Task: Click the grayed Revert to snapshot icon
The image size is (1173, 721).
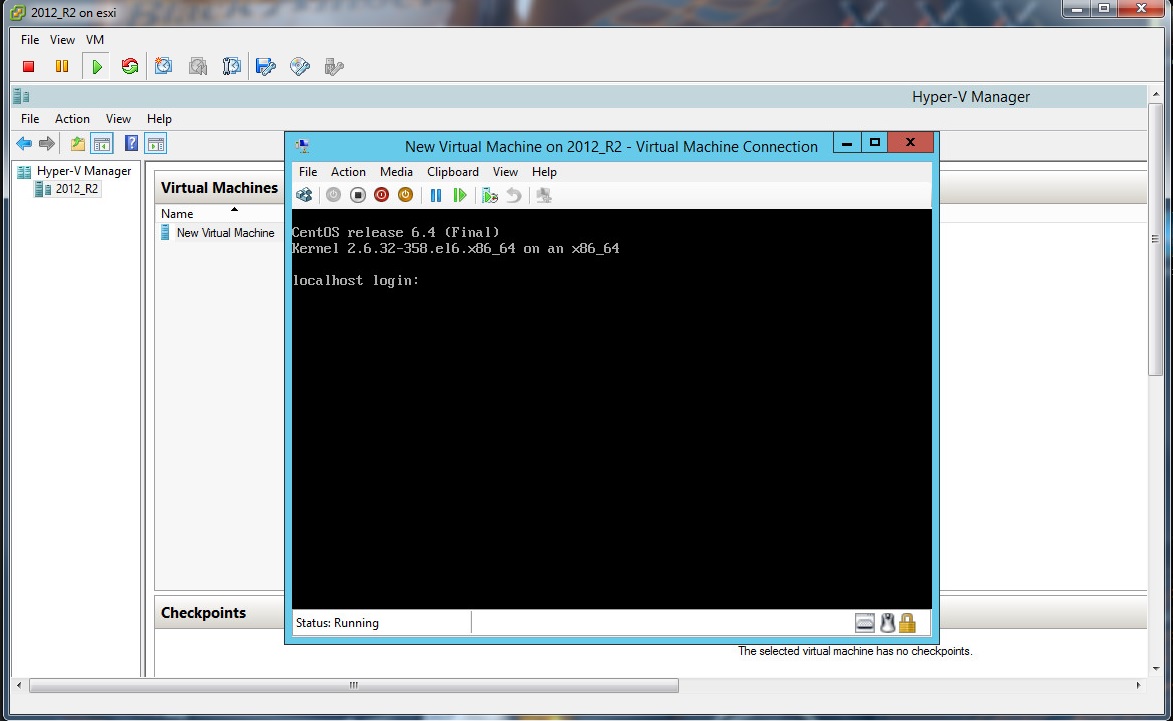Action: pyautogui.click(x=197, y=67)
